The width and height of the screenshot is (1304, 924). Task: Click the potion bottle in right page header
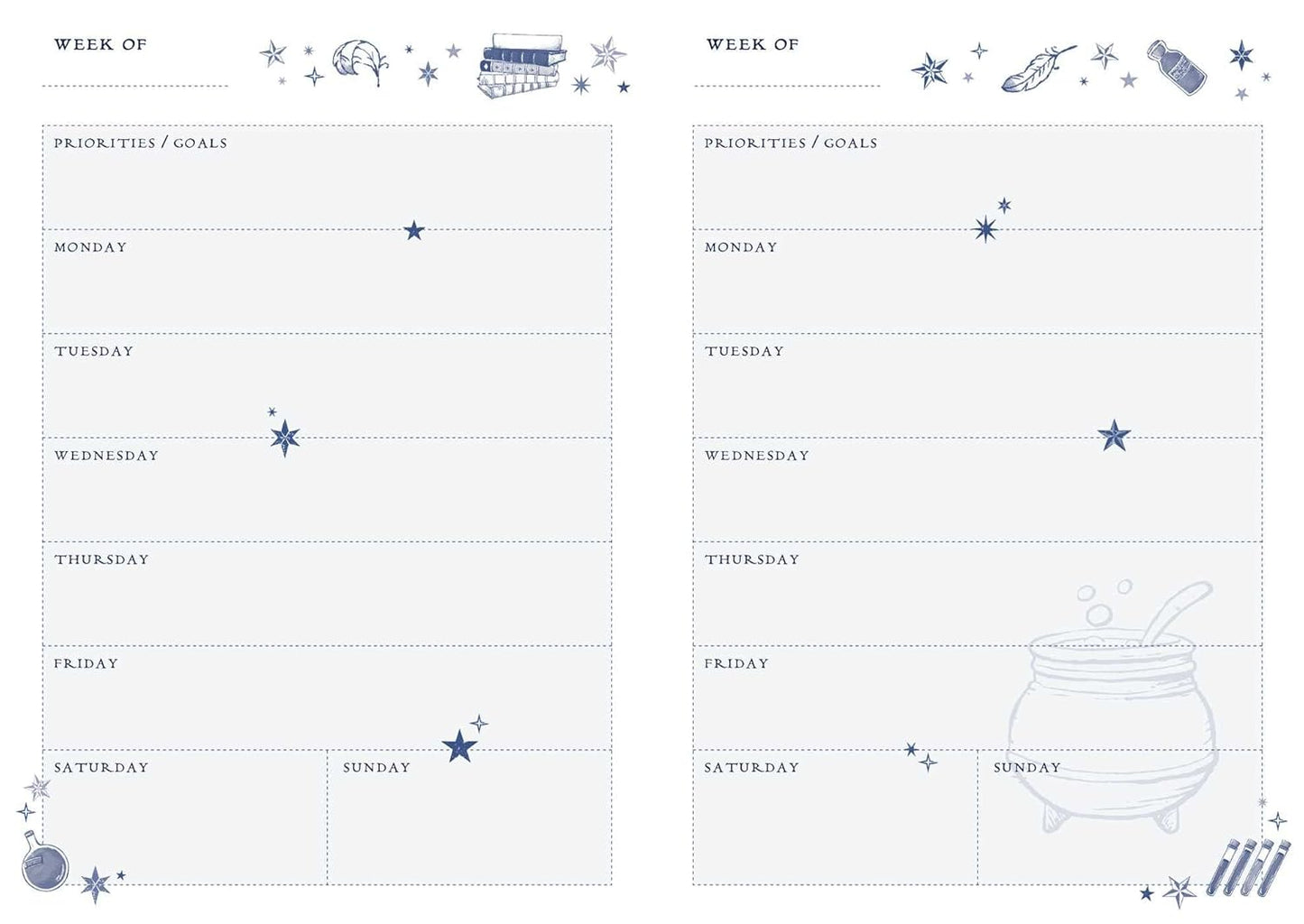[x=1176, y=67]
